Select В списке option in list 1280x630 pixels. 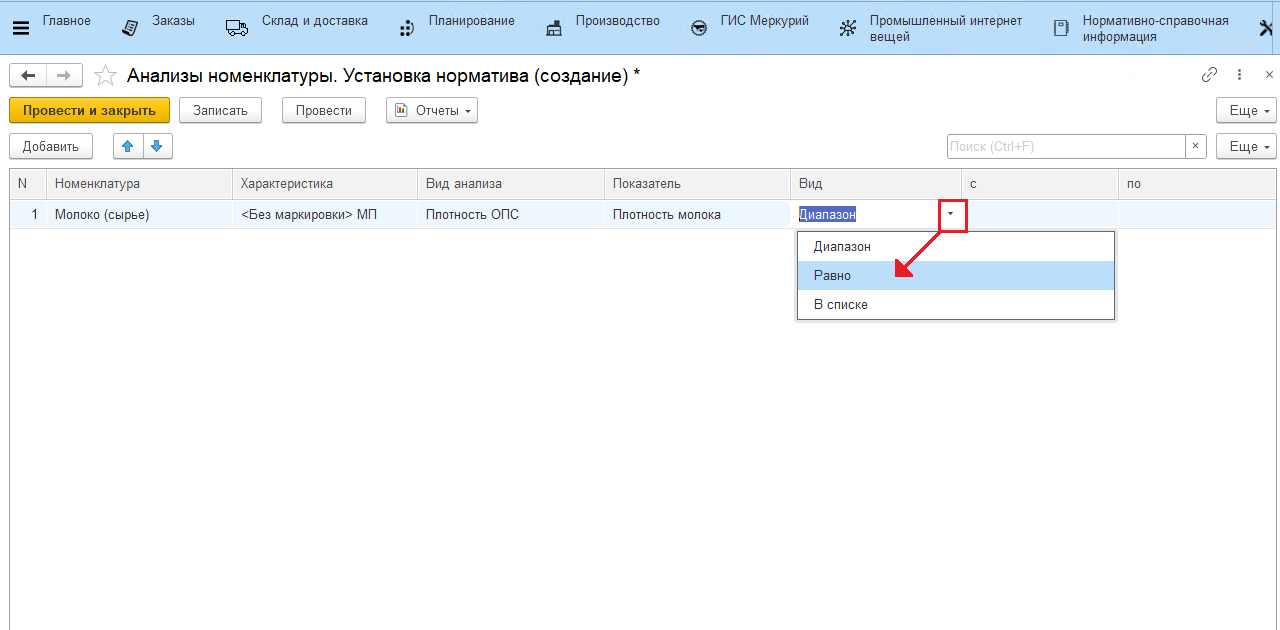point(840,304)
